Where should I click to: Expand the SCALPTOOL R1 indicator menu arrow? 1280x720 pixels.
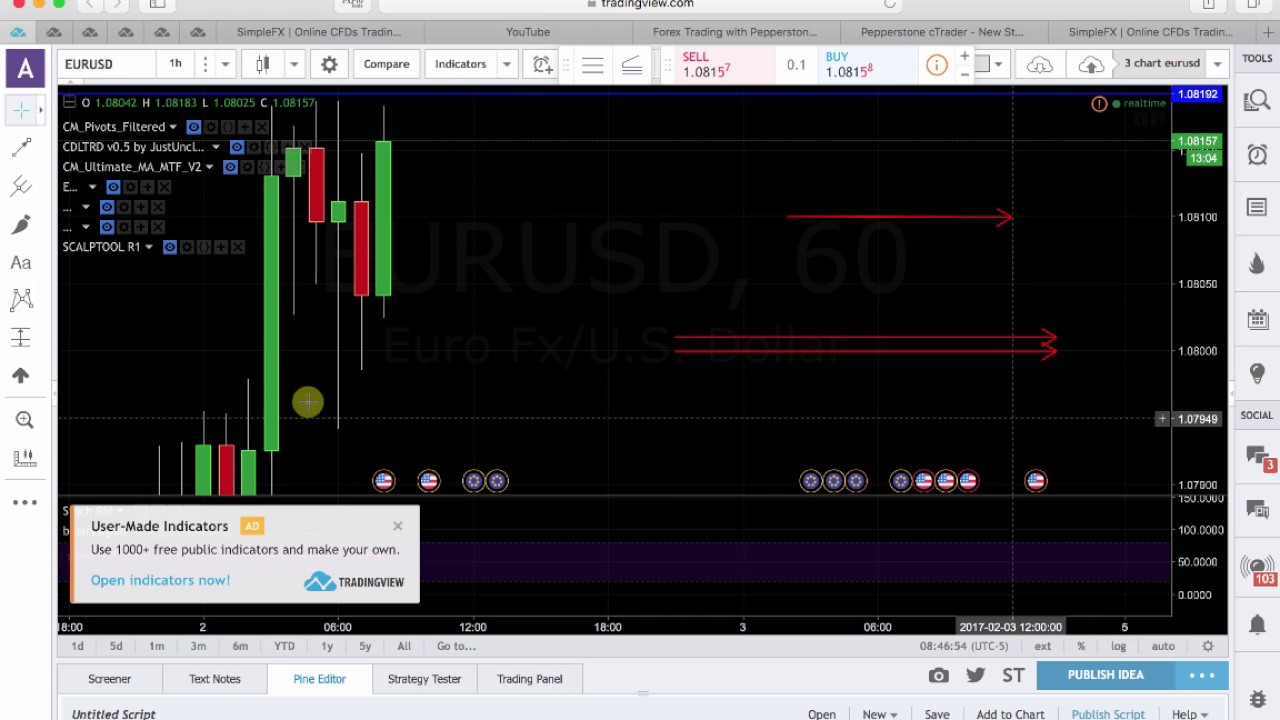coord(149,247)
